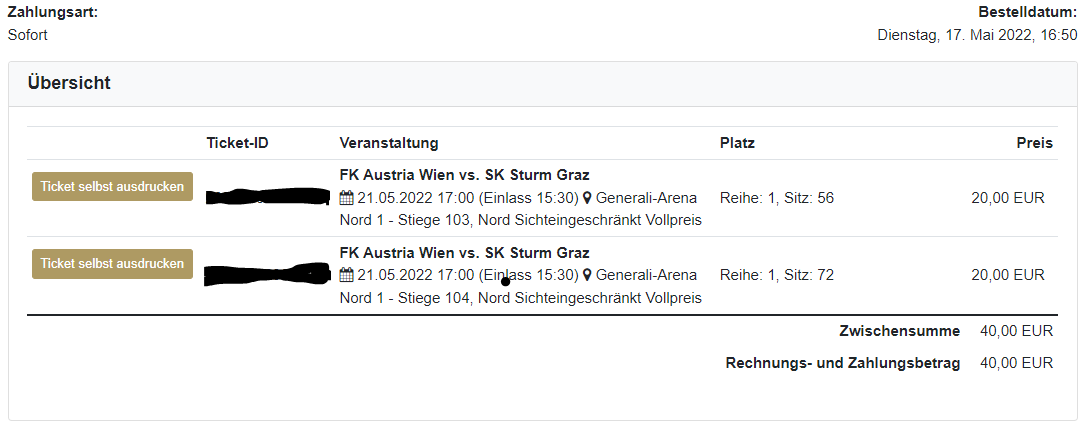1086x427 pixels.
Task: Select first FK Austria Wien vs. SK Sturm Graz title
Action: [465, 175]
